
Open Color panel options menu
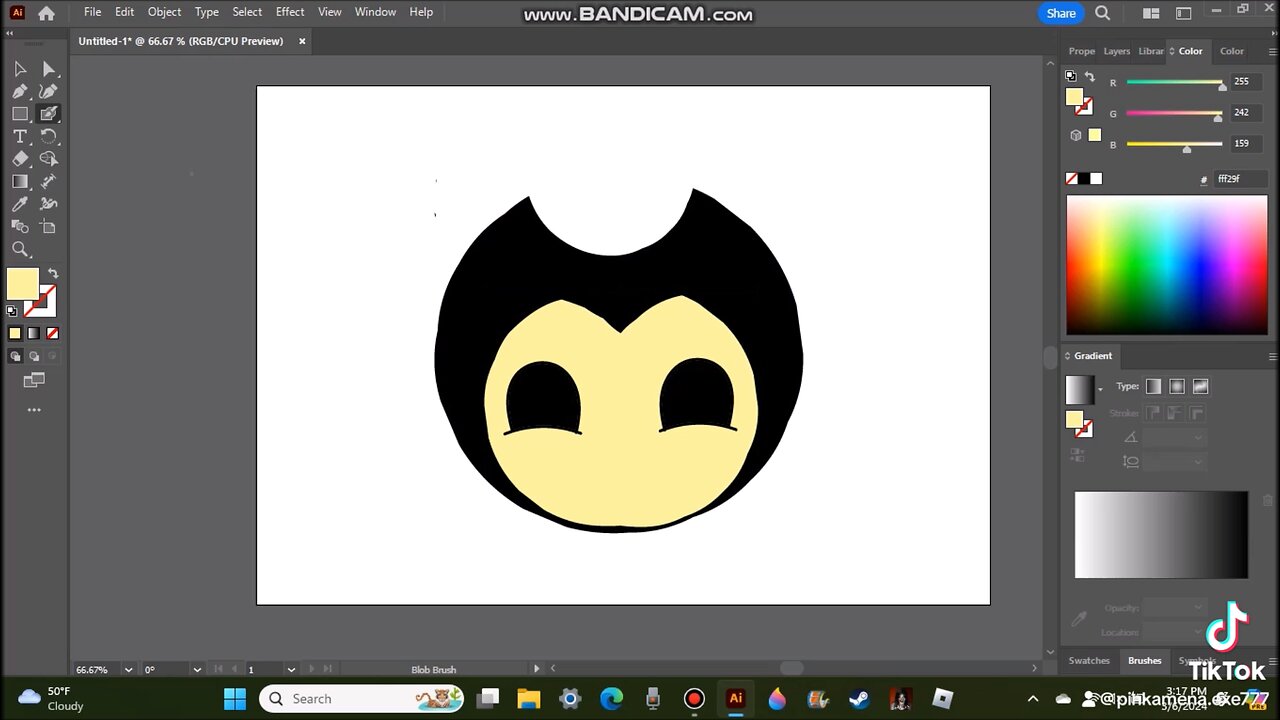[1272, 51]
